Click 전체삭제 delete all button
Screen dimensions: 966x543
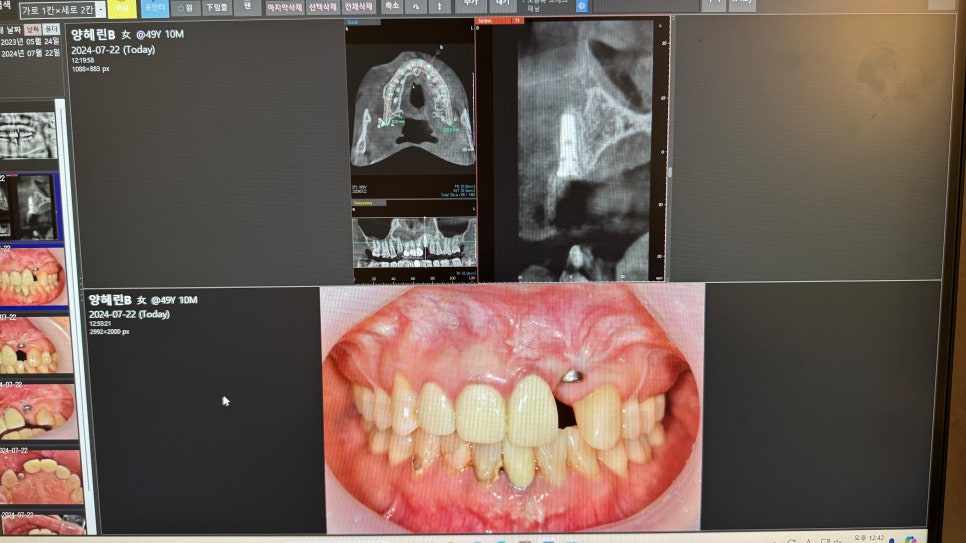358,7
